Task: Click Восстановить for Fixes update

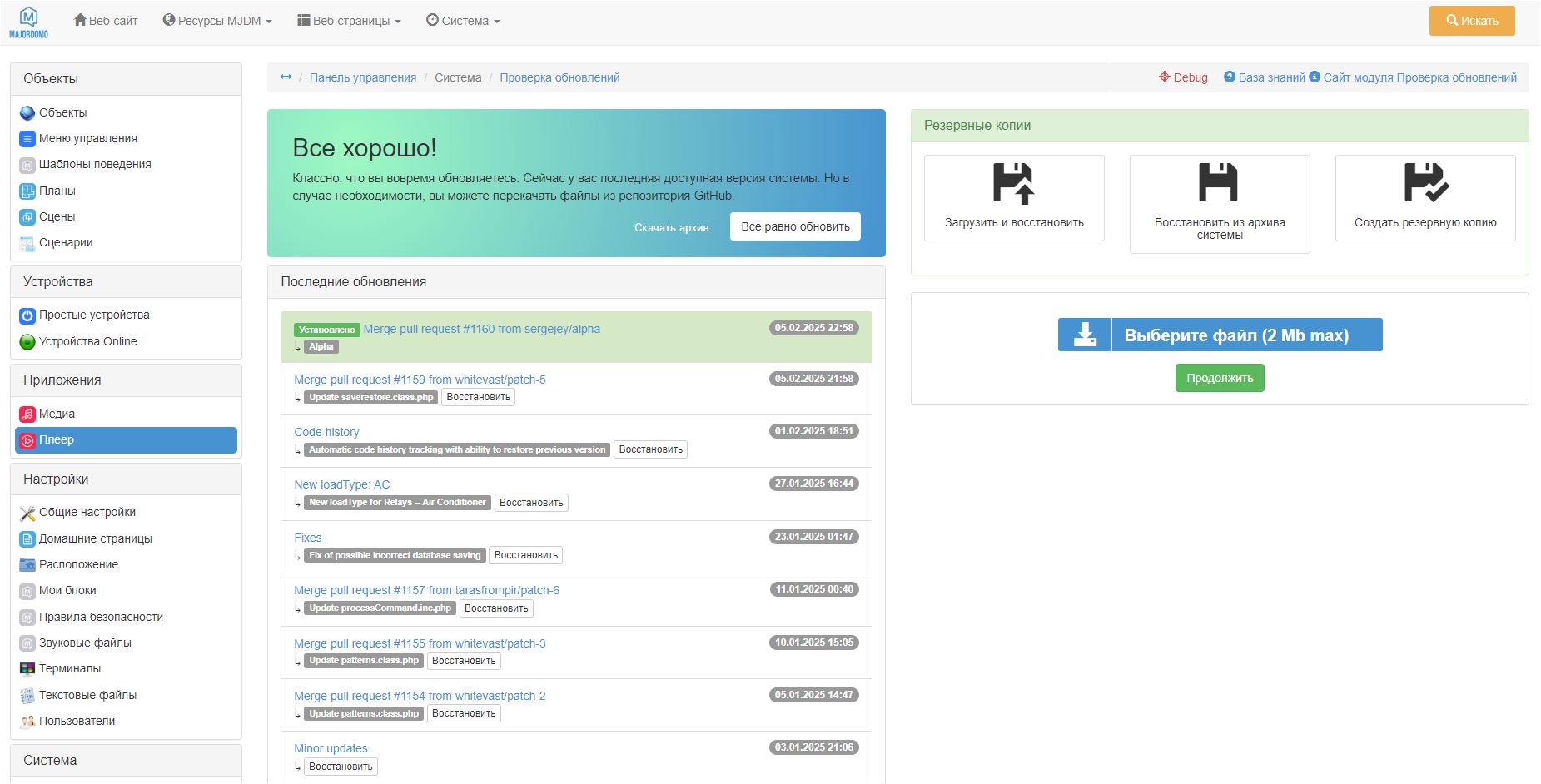Action: click(526, 555)
